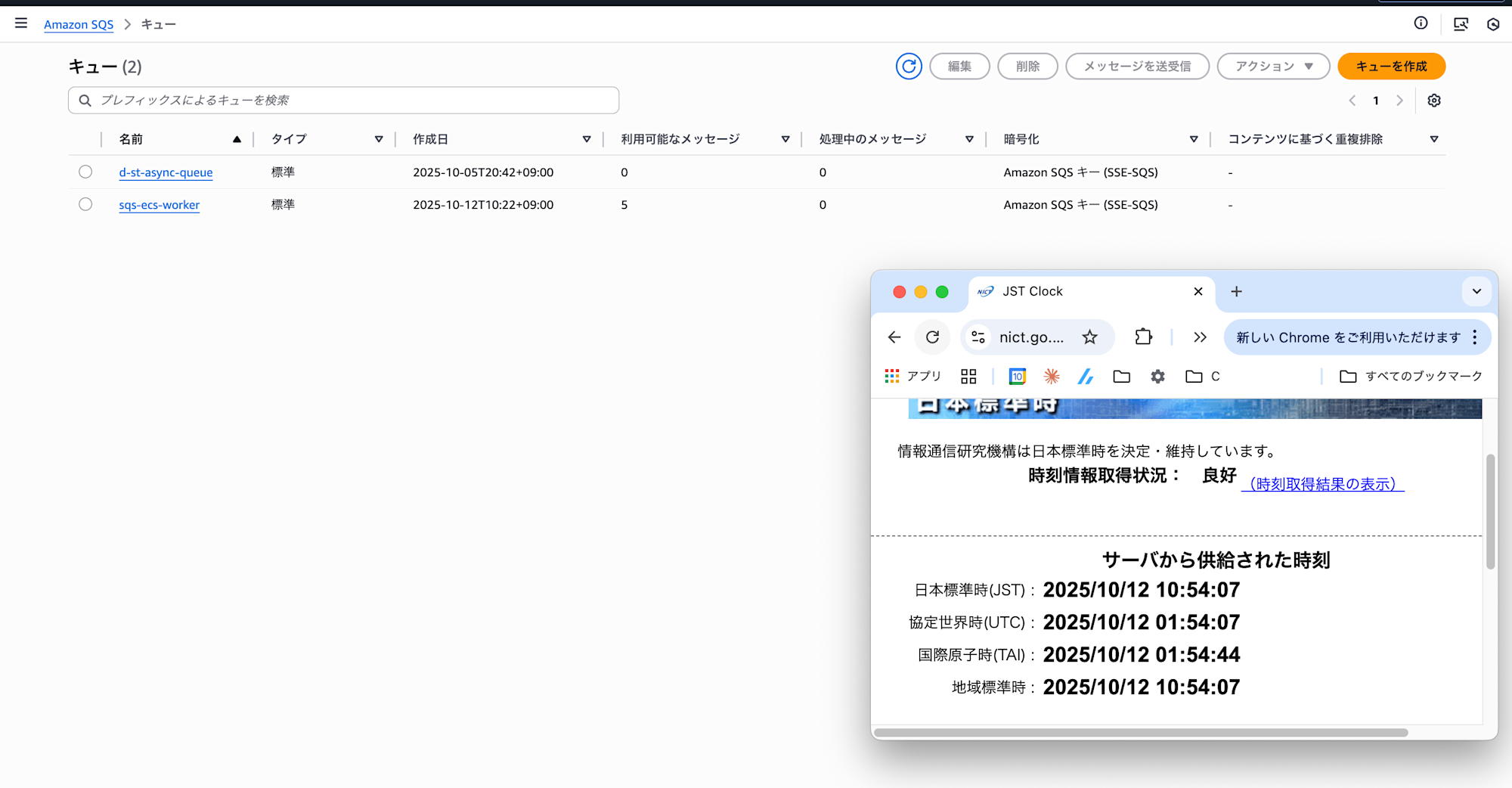The width and height of the screenshot is (1512, 788).
Task: Open the Chrome three-dot menu
Action: click(x=1475, y=337)
